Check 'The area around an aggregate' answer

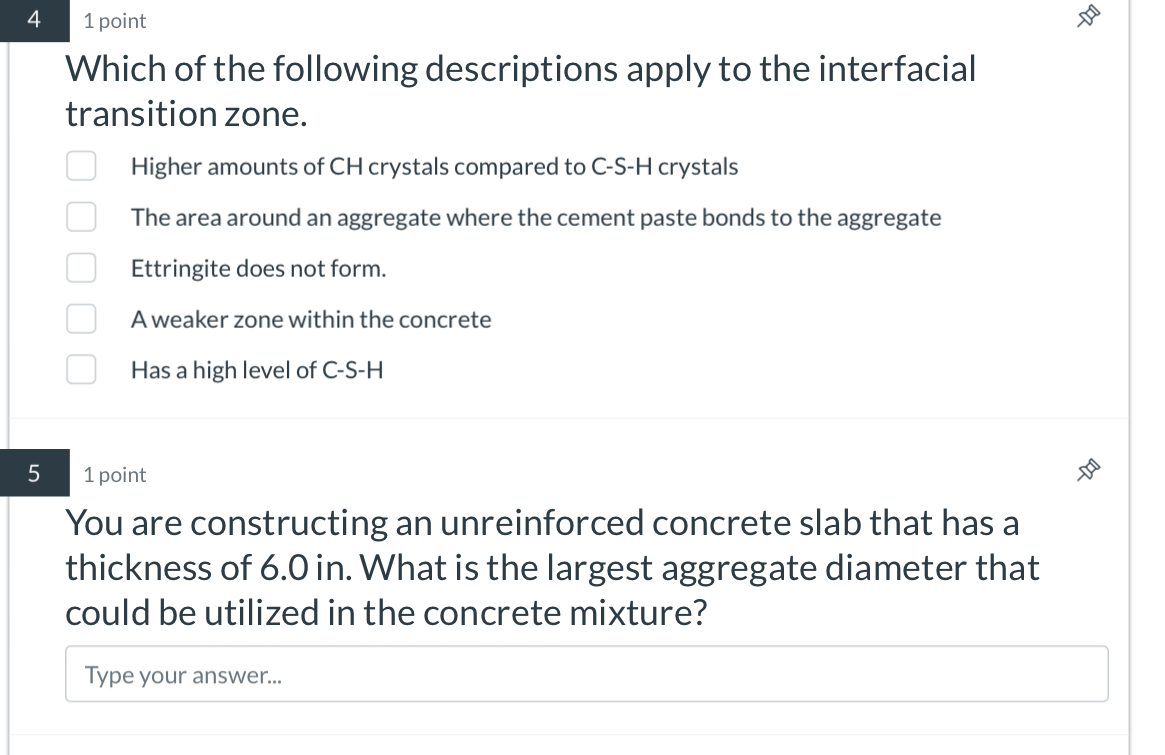click(x=81, y=216)
